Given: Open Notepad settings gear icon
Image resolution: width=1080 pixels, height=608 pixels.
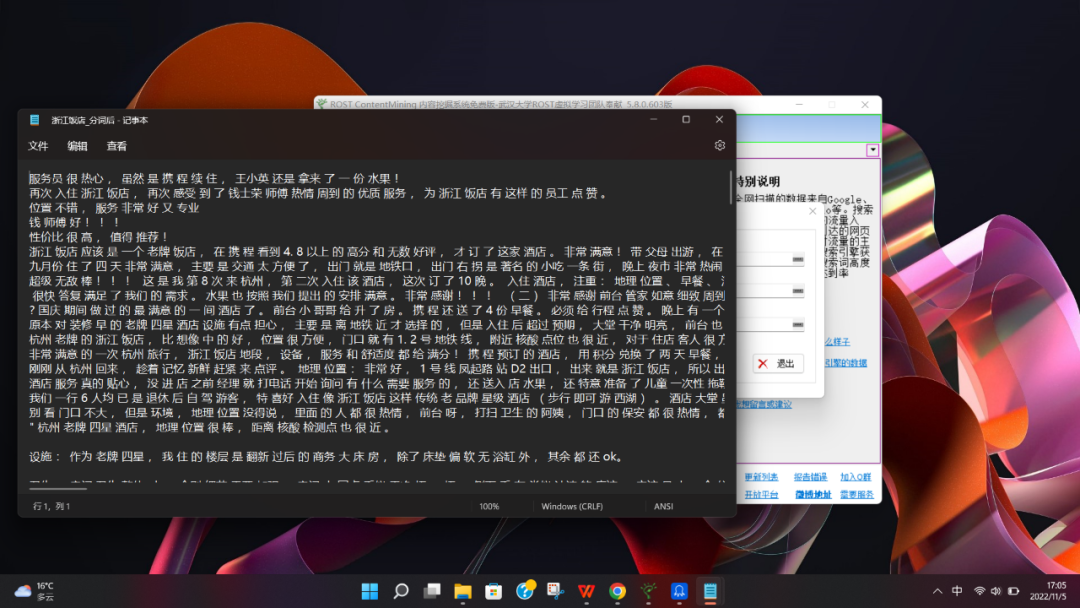Looking at the screenshot, I should [x=720, y=145].
